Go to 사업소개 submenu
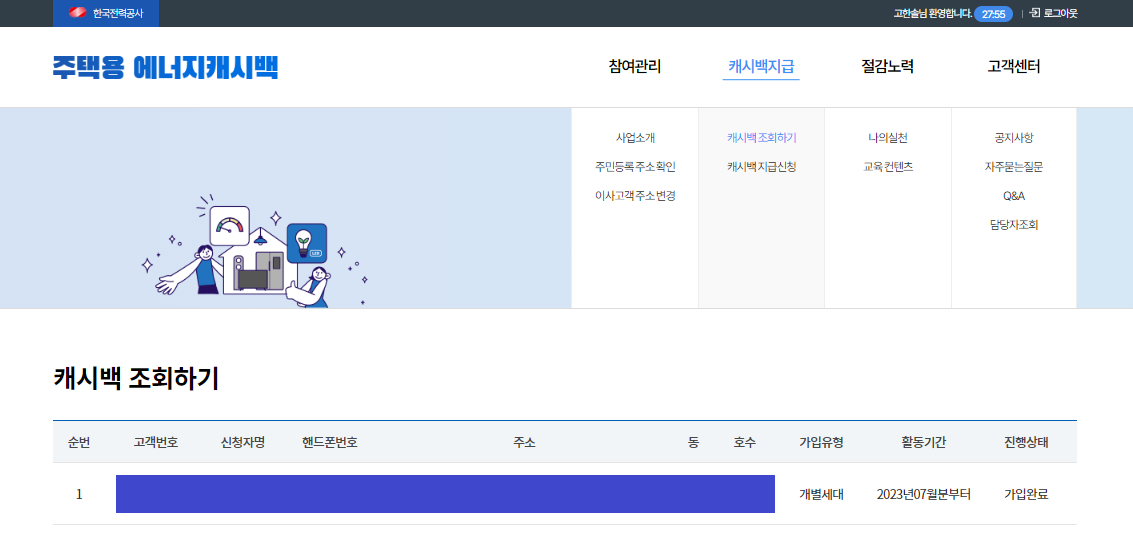This screenshot has height=545, width=1133. click(x=635, y=137)
